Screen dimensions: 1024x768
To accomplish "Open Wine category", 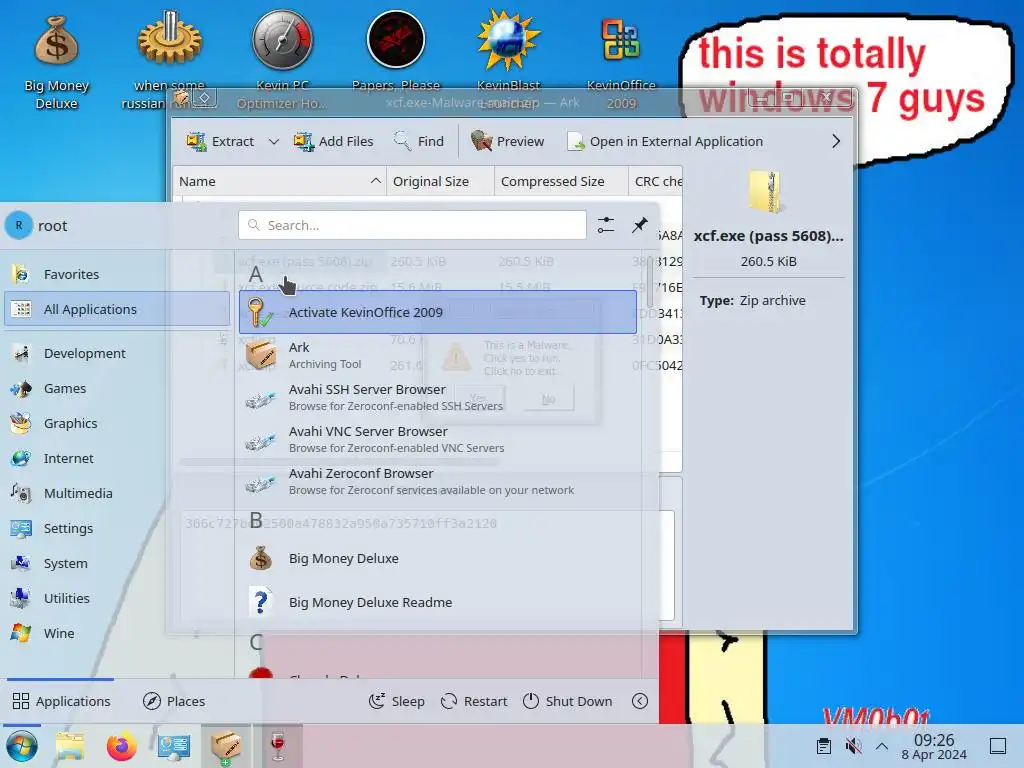I will coord(116,633).
